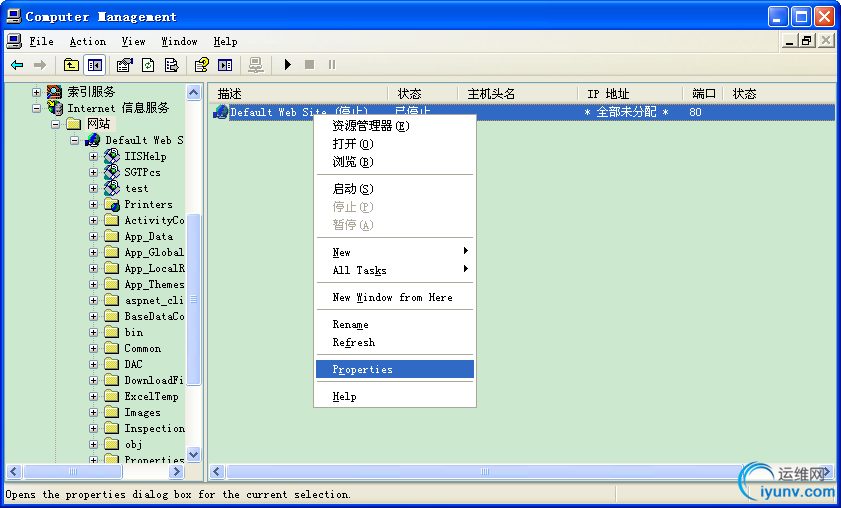Choose Properties from the context menu
This screenshot has width=841, height=508.
395,369
